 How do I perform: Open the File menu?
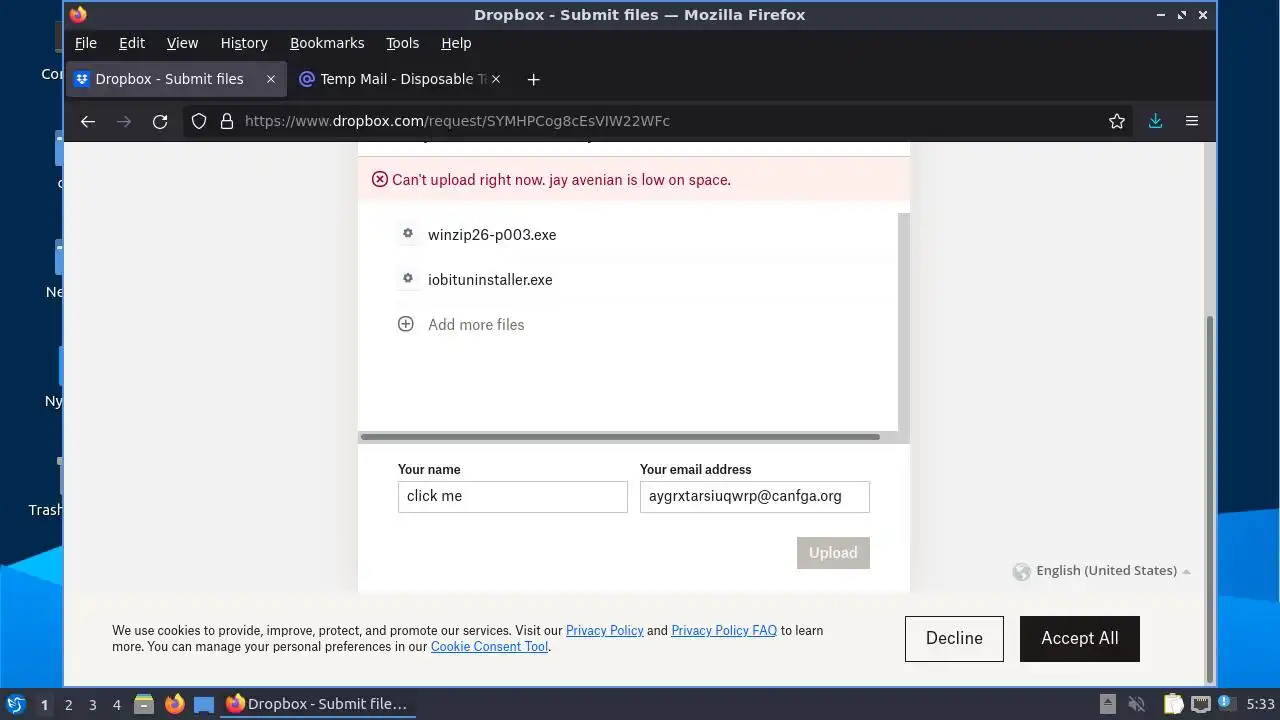(x=86, y=43)
